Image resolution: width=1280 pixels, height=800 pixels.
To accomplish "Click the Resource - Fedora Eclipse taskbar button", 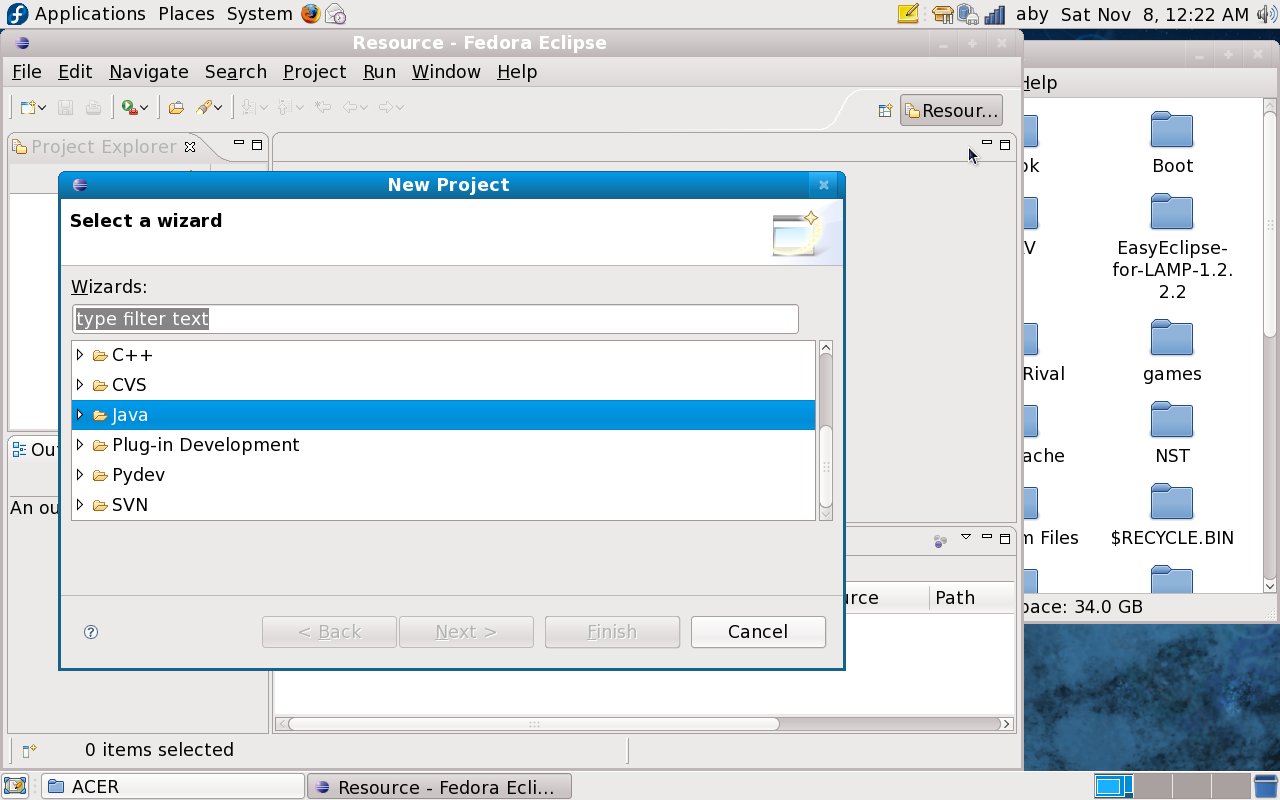I will tap(439, 787).
